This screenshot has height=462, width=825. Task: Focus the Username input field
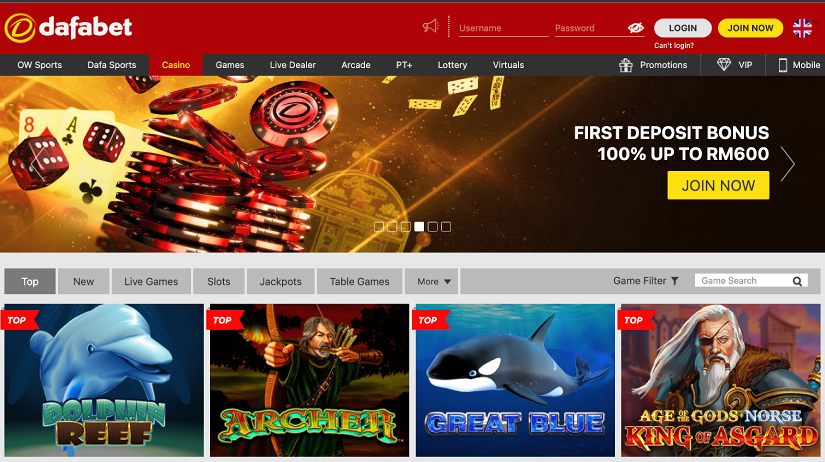(x=503, y=28)
